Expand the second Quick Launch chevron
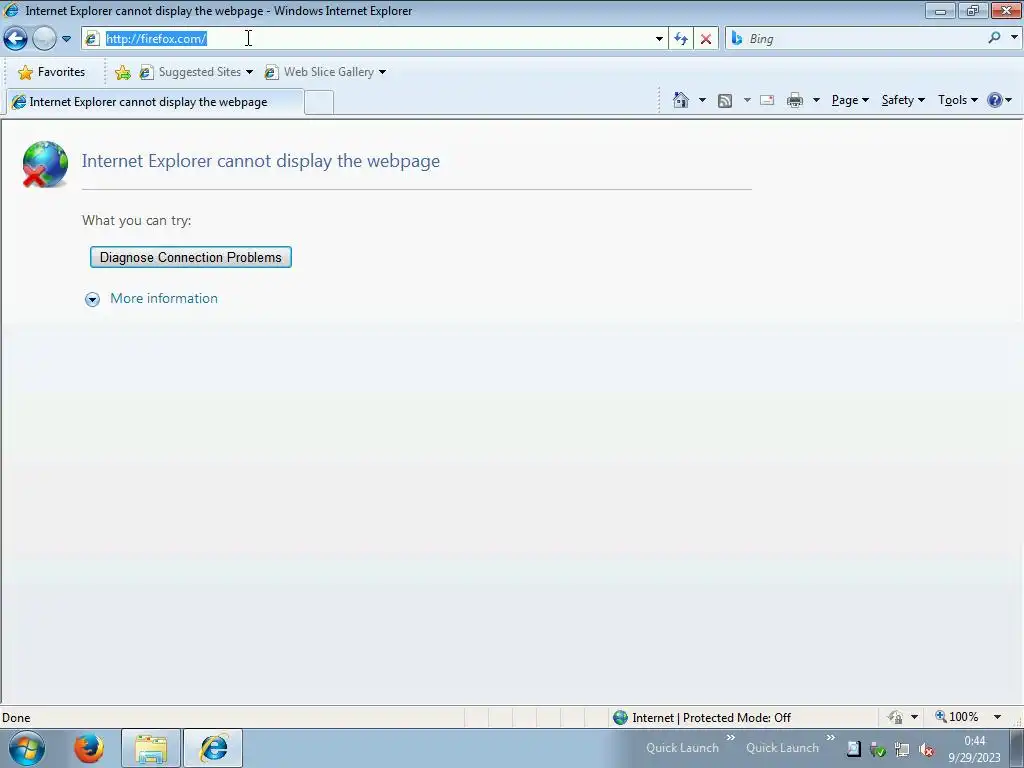Screen dimensions: 1024x768 [x=831, y=738]
